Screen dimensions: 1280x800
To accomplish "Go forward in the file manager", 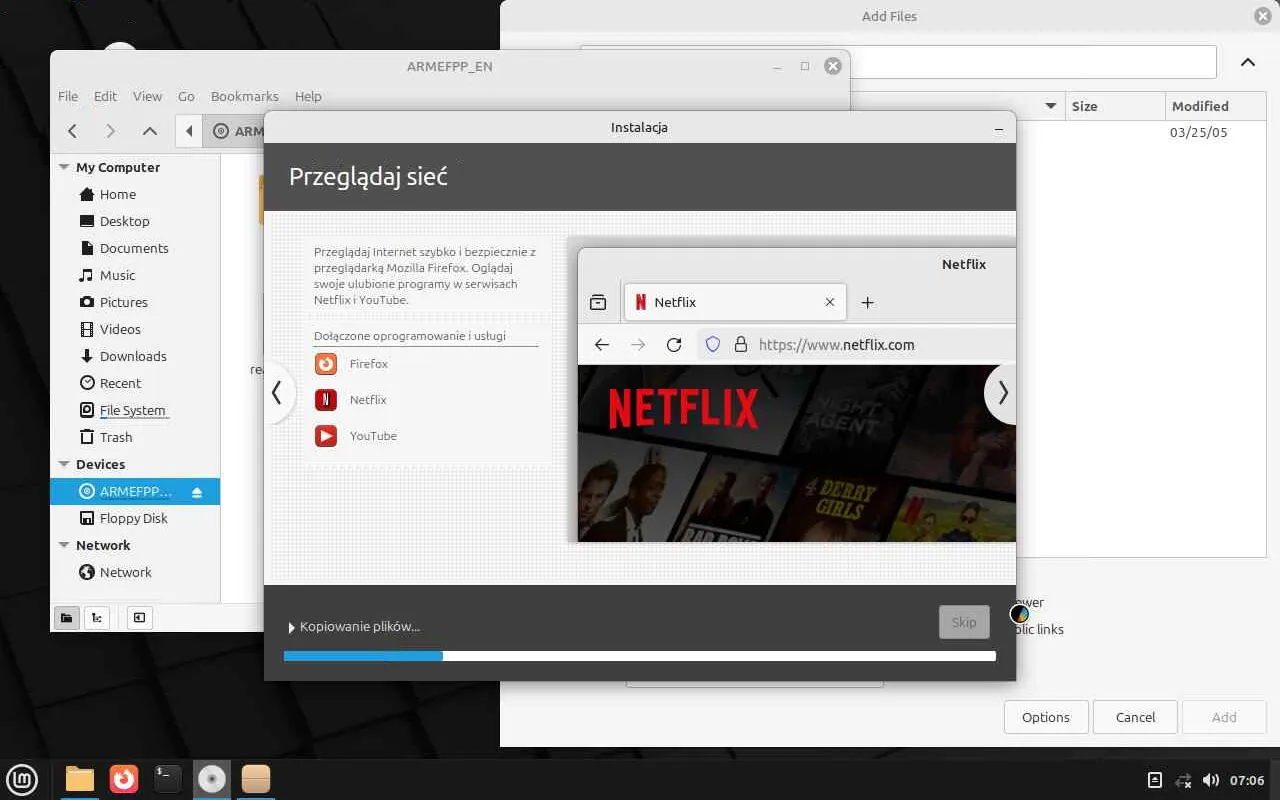I will click(110, 131).
